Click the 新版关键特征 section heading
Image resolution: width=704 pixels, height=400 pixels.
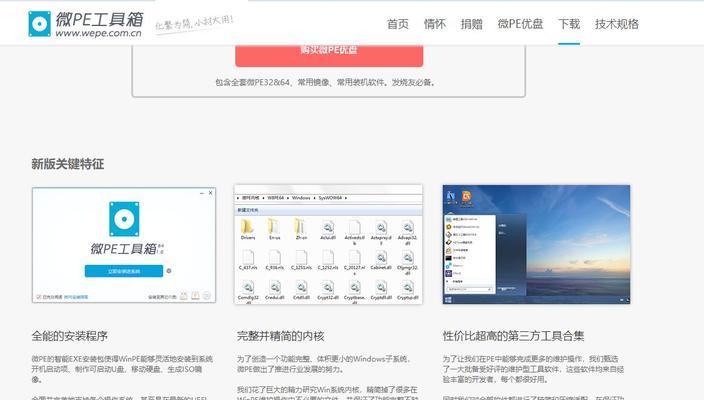(68, 164)
